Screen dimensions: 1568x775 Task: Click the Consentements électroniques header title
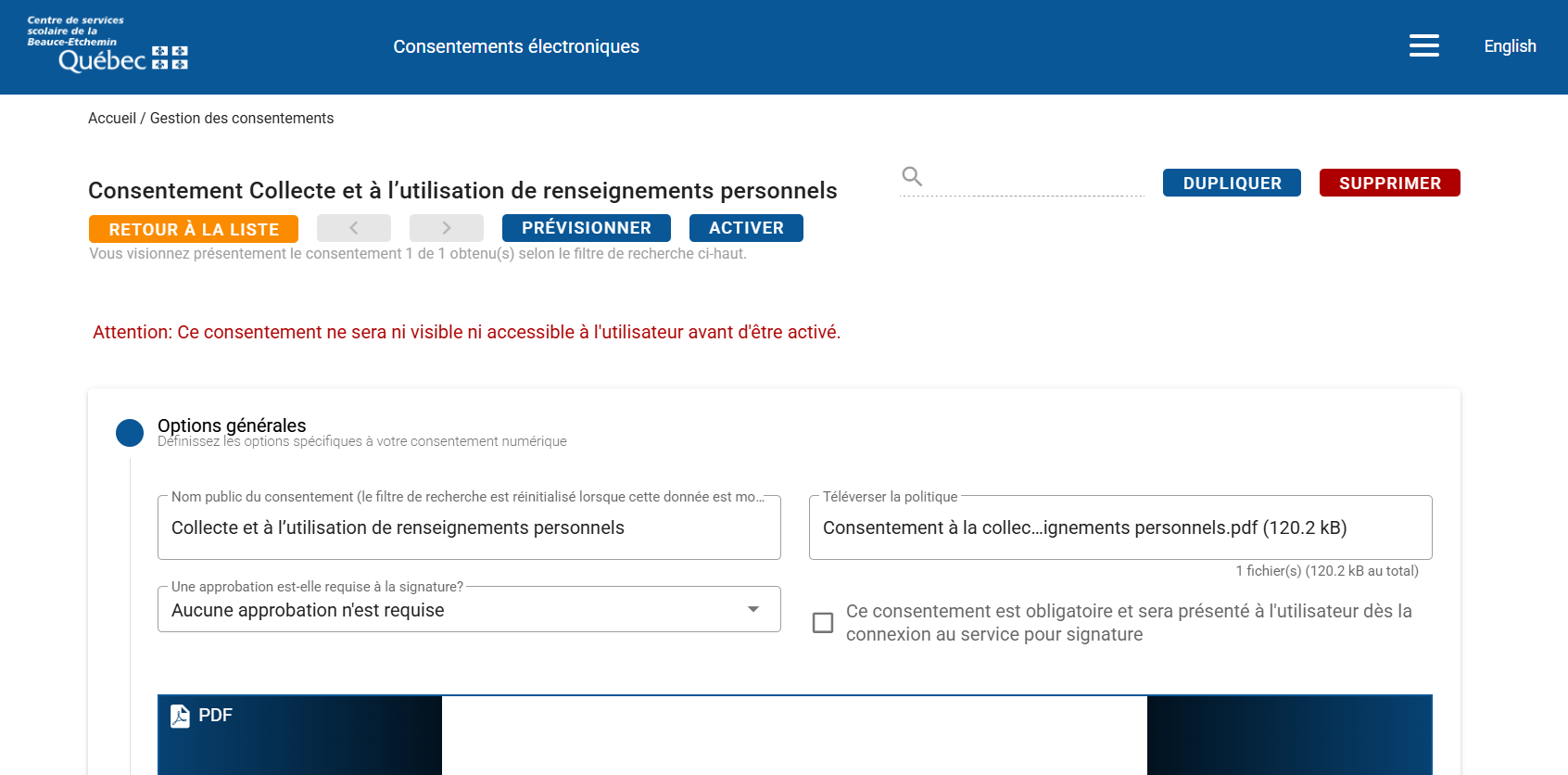click(x=516, y=46)
